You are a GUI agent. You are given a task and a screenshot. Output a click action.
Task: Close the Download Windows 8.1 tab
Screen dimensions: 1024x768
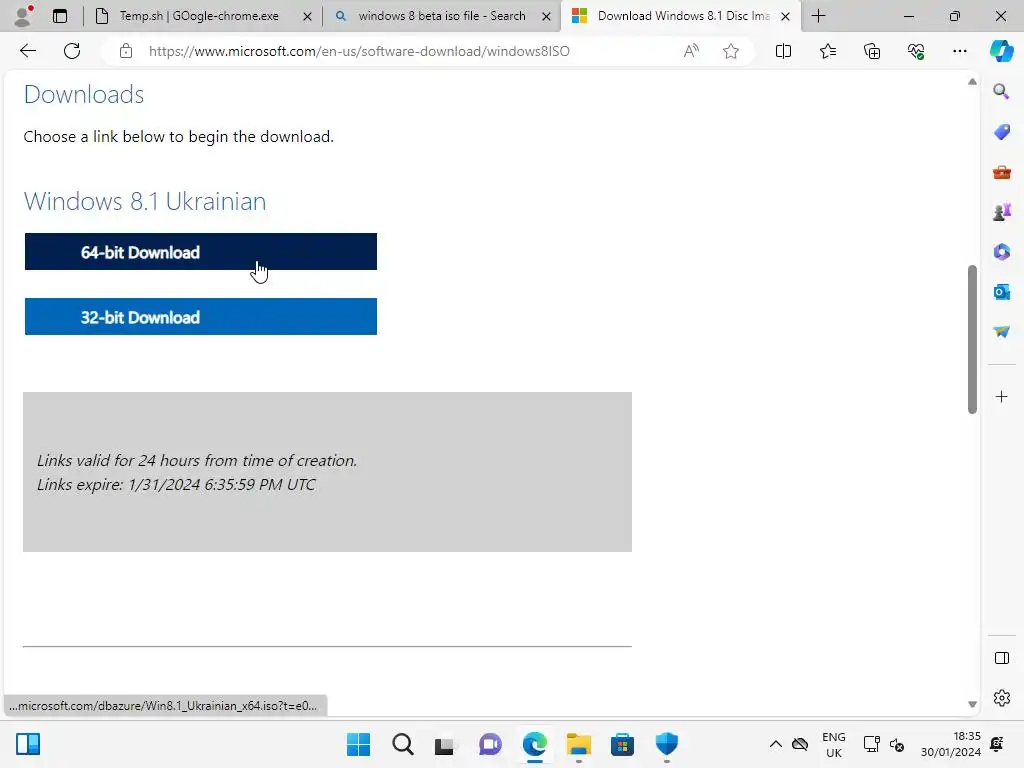pos(786,16)
